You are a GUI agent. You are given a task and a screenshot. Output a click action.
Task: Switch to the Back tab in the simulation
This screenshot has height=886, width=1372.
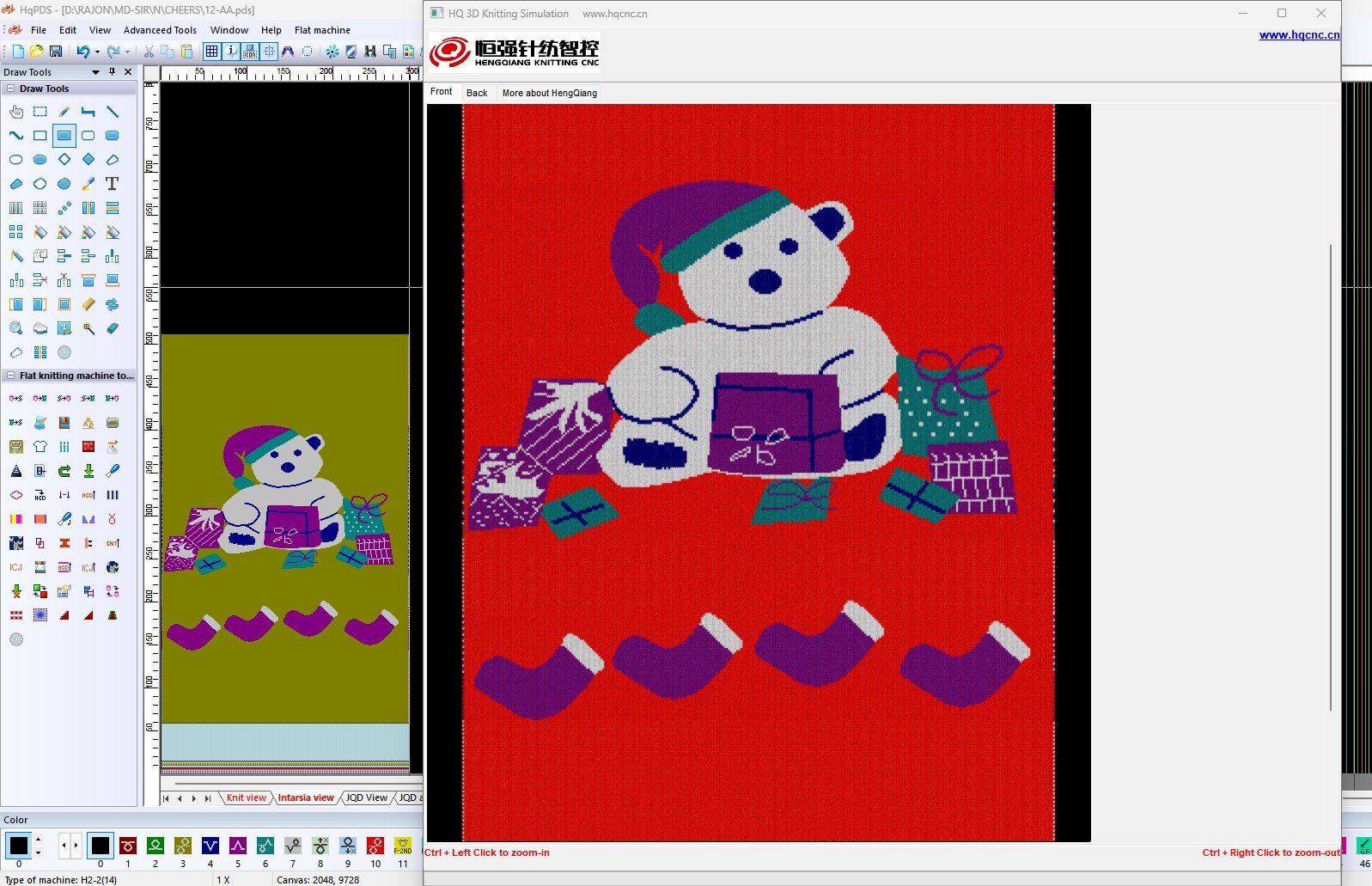tap(477, 93)
